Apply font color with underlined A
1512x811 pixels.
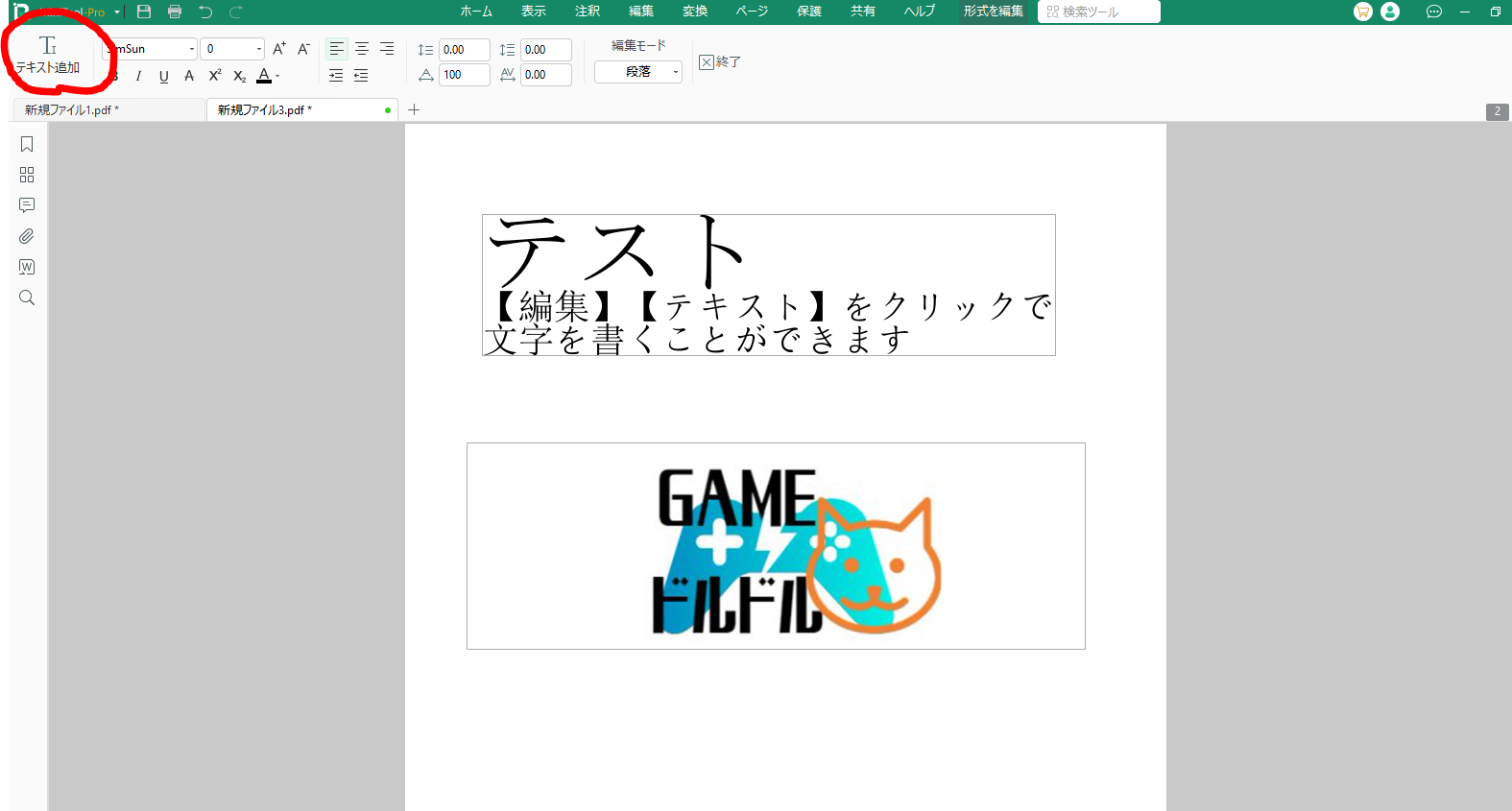264,76
